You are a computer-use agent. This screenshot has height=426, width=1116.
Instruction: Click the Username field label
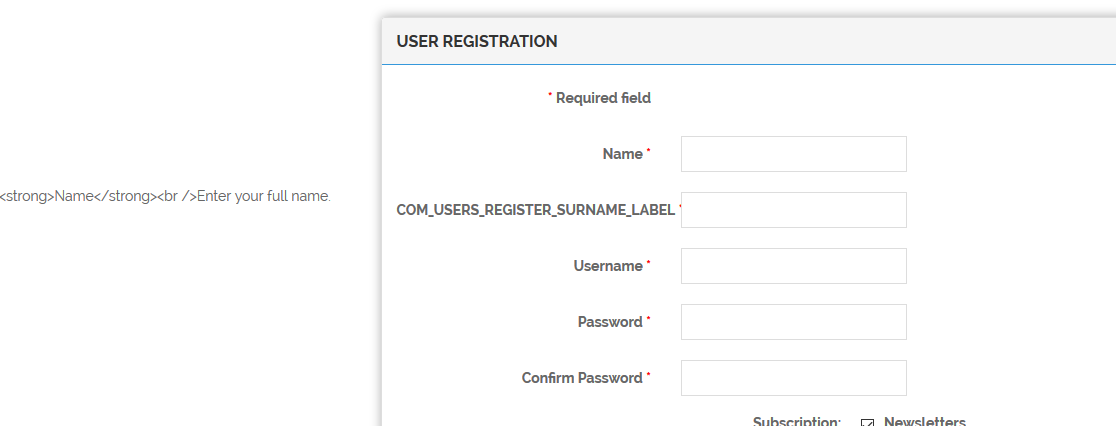click(x=607, y=266)
